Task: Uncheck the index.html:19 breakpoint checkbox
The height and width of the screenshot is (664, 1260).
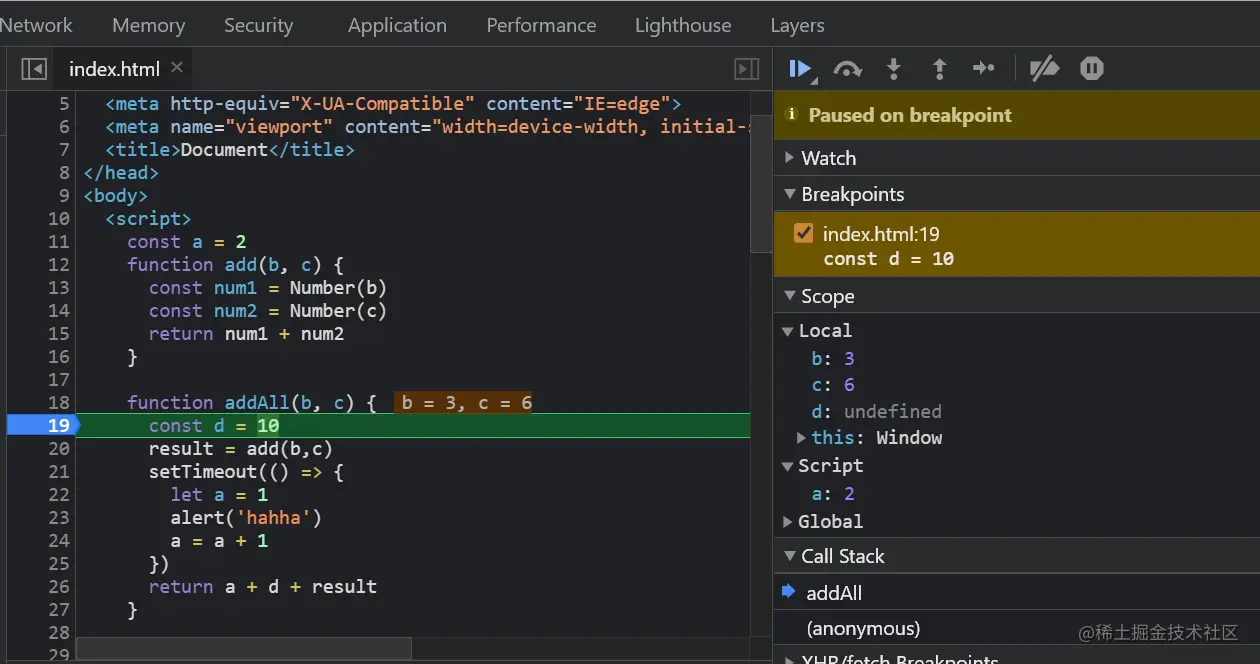Action: click(803, 233)
